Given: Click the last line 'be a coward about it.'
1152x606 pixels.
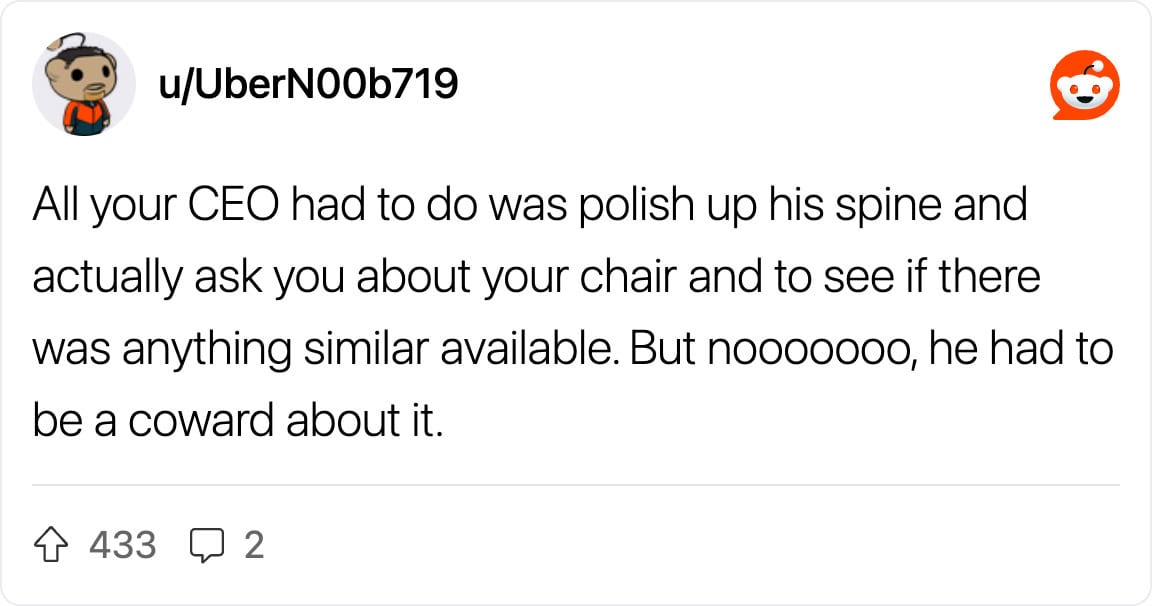Looking at the screenshot, I should point(238,421).
